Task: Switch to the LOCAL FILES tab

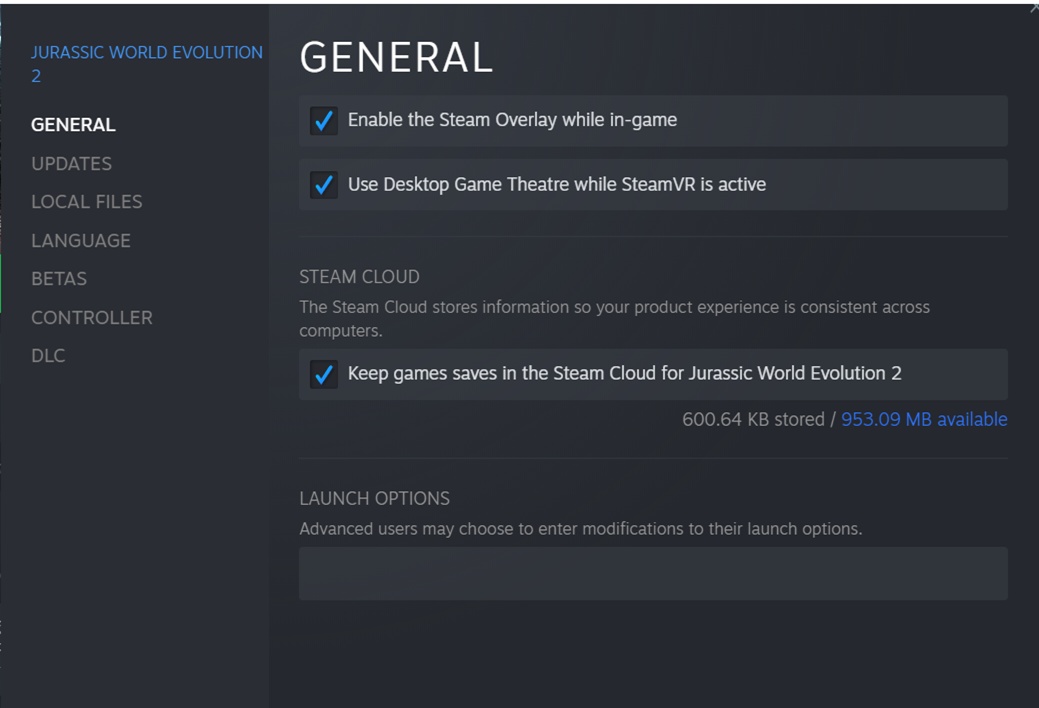Action: click(86, 202)
